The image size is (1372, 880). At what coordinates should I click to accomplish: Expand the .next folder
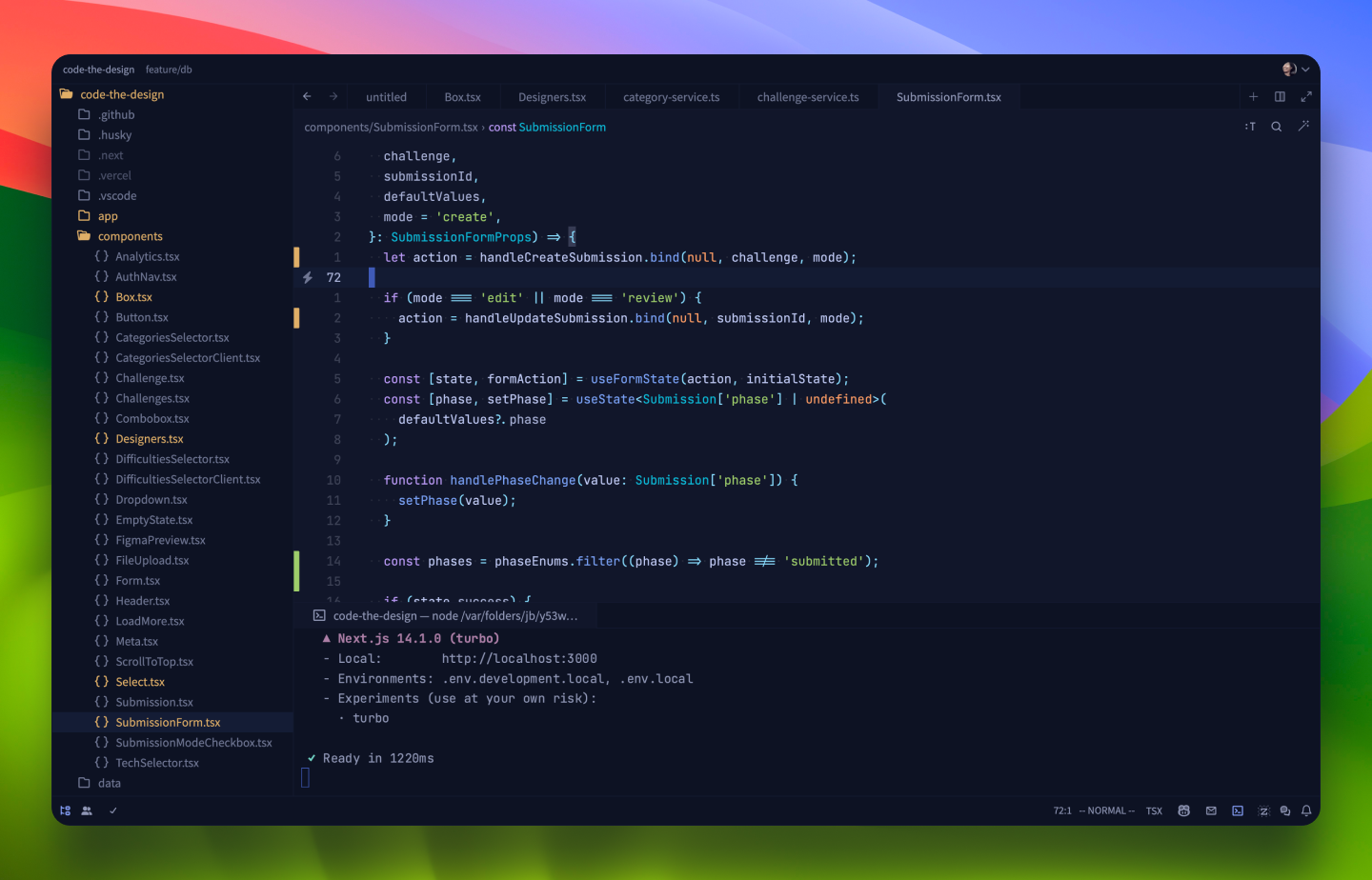coord(172,155)
